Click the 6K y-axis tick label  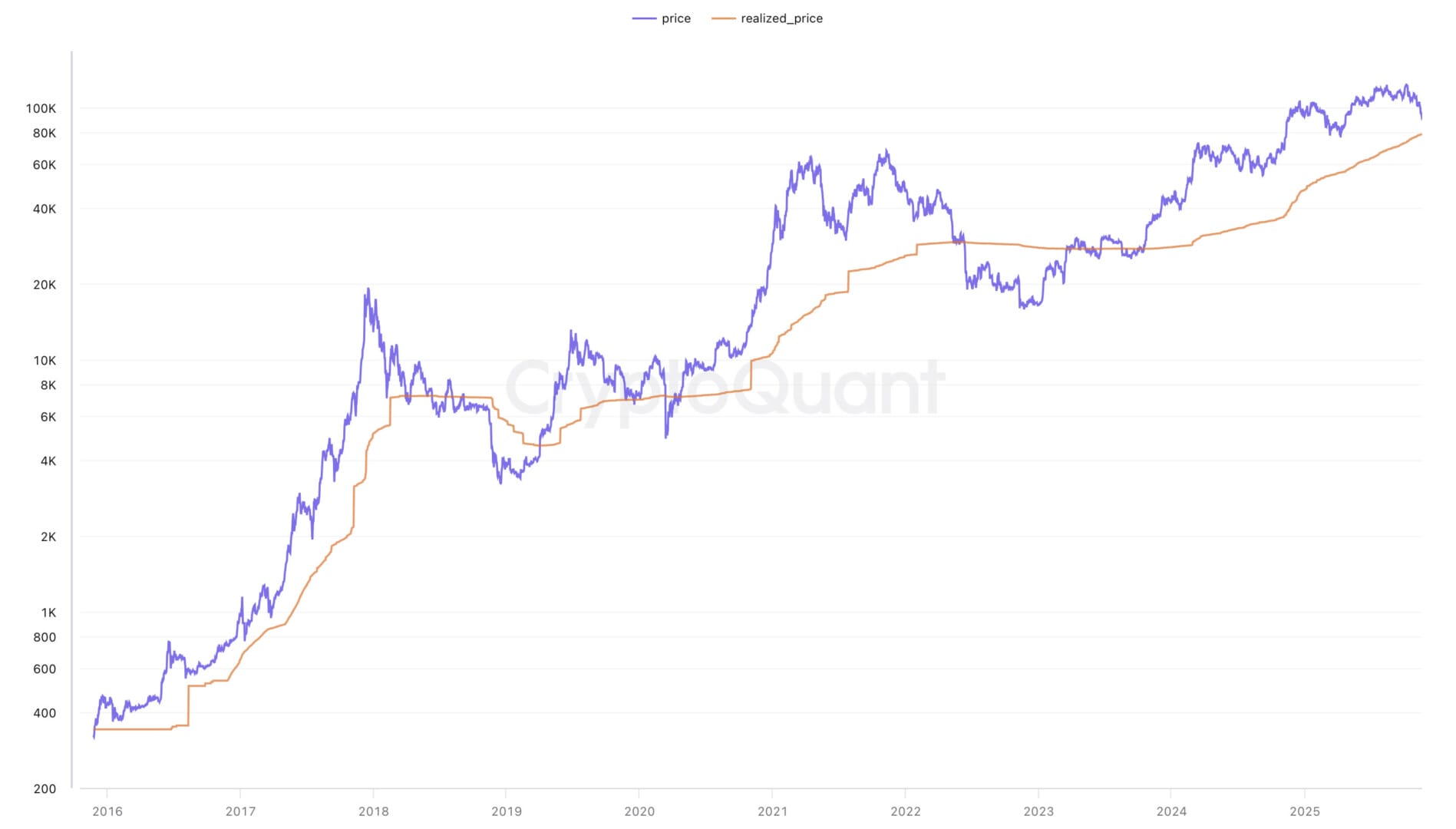tap(48, 417)
